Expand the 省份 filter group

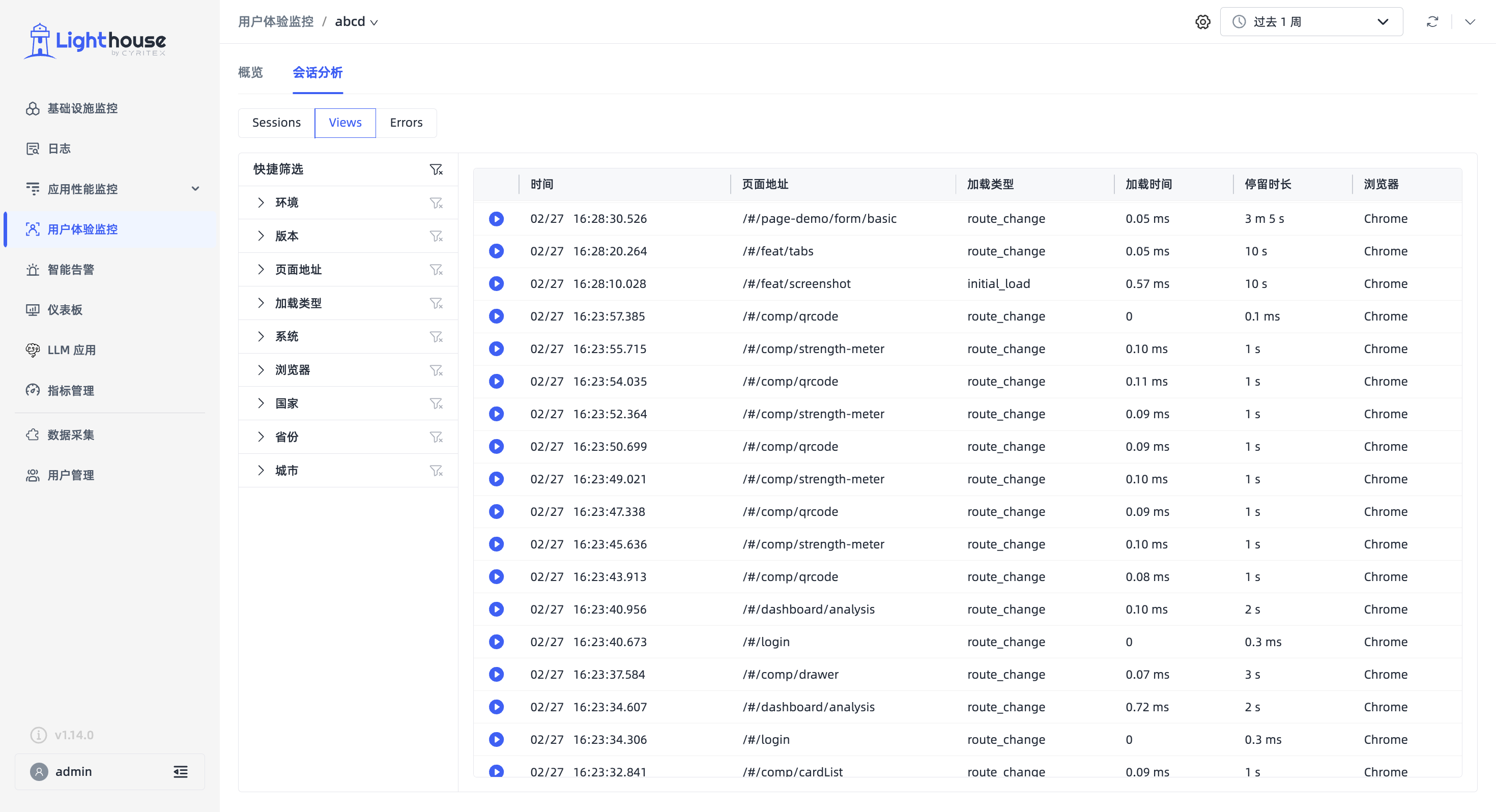pyautogui.click(x=261, y=437)
